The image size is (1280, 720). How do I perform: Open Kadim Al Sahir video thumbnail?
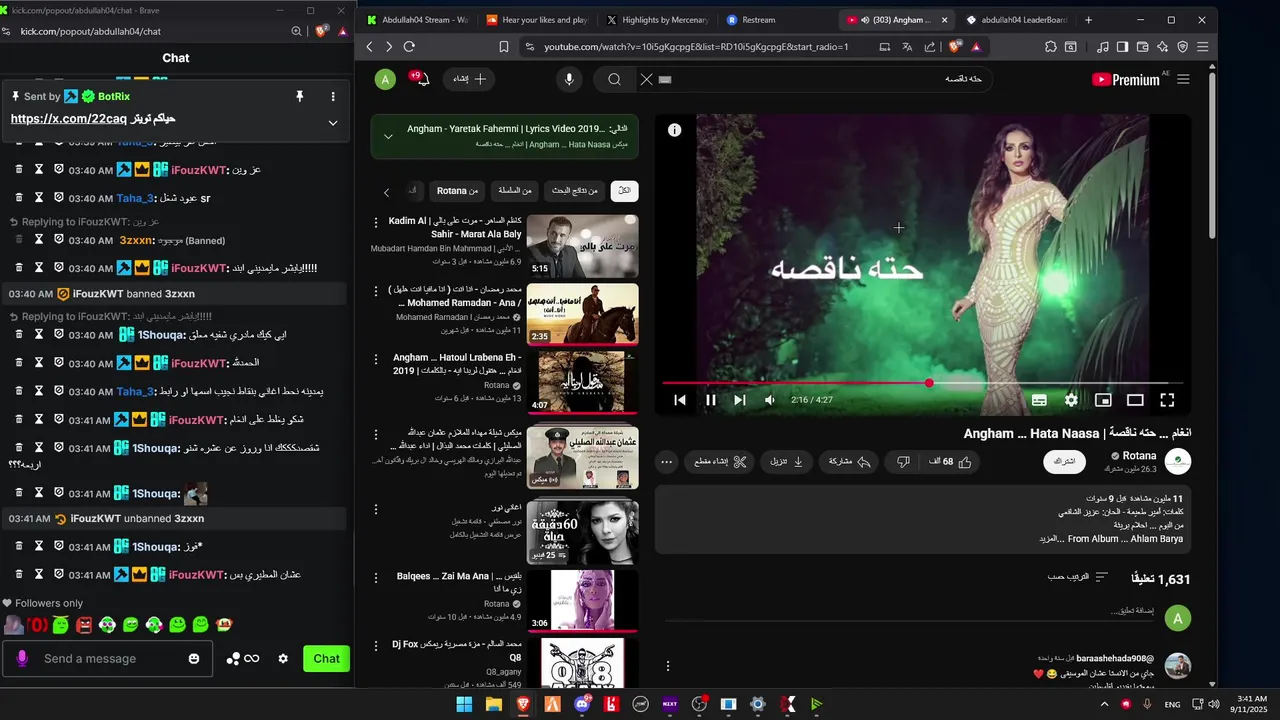(582, 246)
